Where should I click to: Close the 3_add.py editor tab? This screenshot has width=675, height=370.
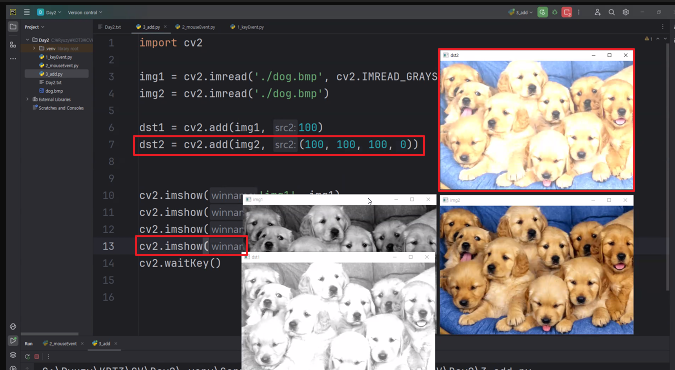pos(165,27)
